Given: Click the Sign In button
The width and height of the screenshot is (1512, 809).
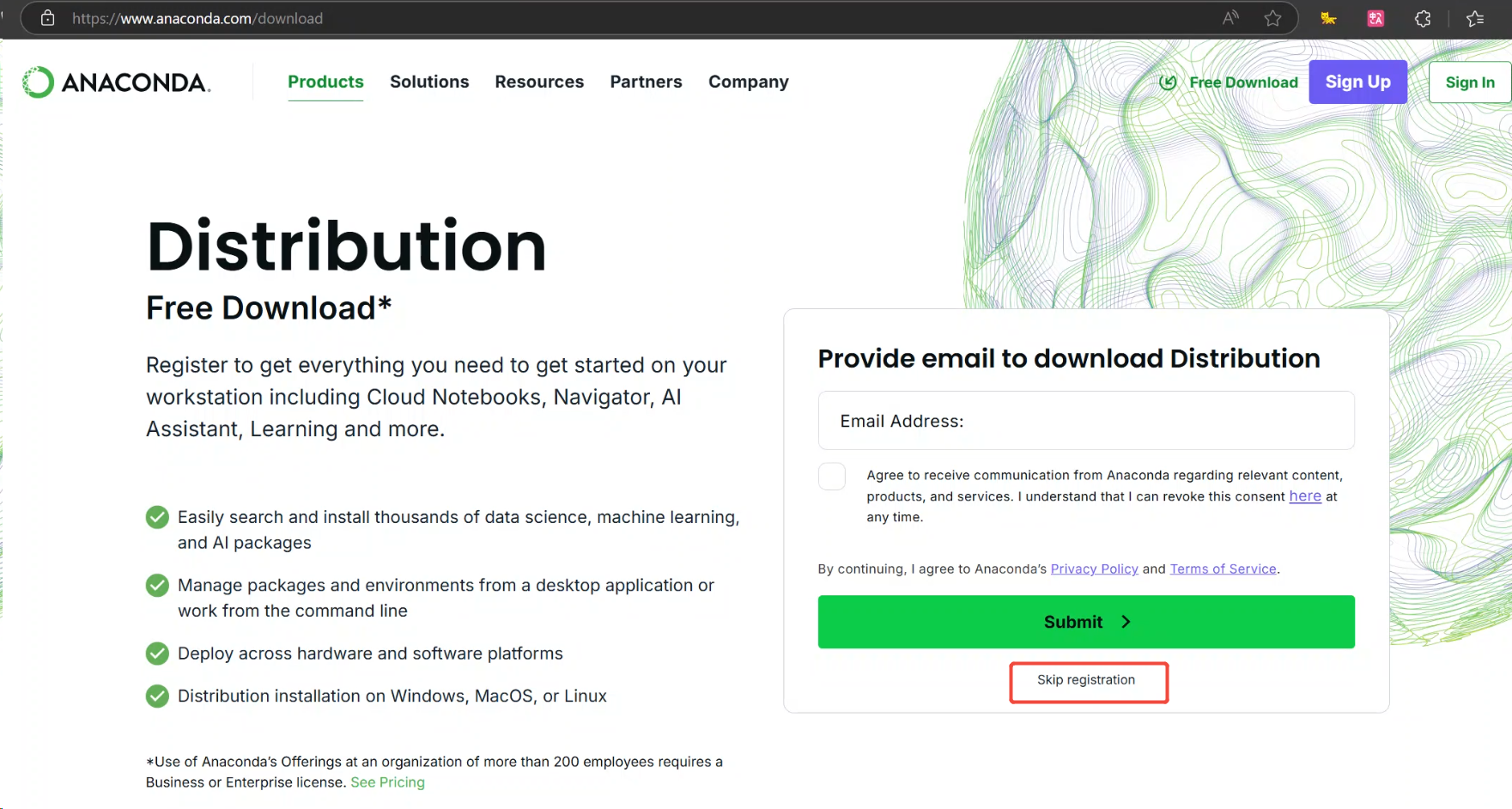Looking at the screenshot, I should click(x=1469, y=82).
